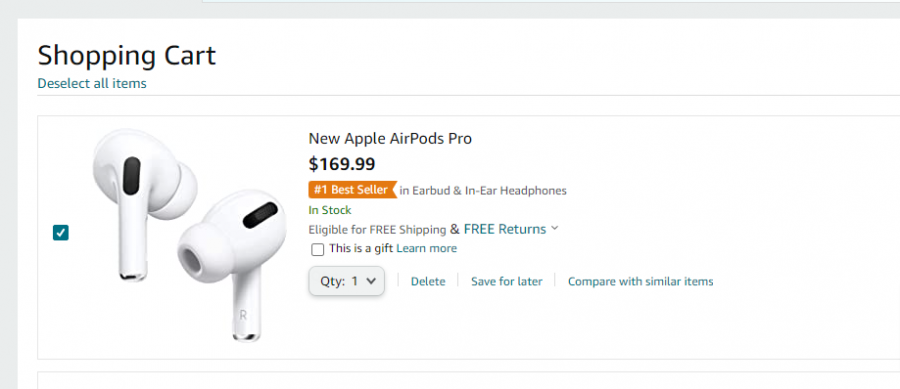Expand the chevron beside FREE Returns
Screen dimensions: 900x389
tap(554, 228)
